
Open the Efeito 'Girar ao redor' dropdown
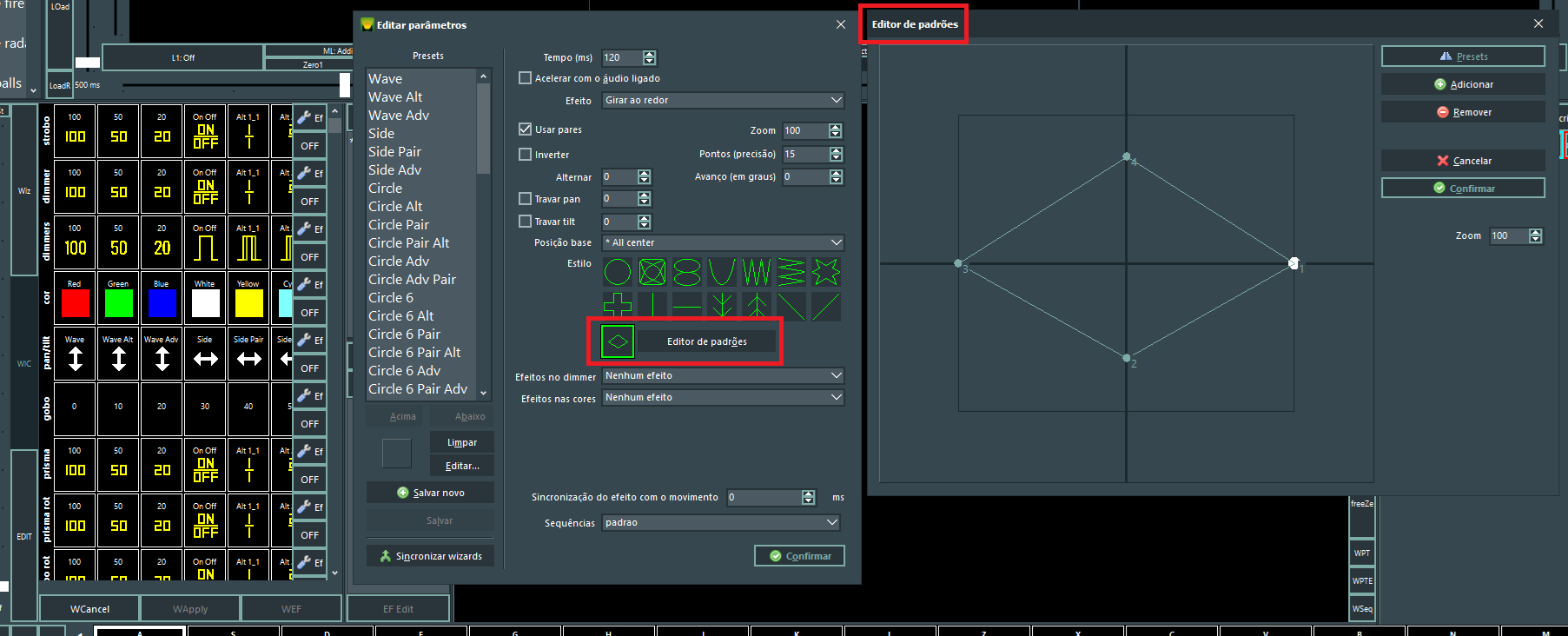coord(723,101)
